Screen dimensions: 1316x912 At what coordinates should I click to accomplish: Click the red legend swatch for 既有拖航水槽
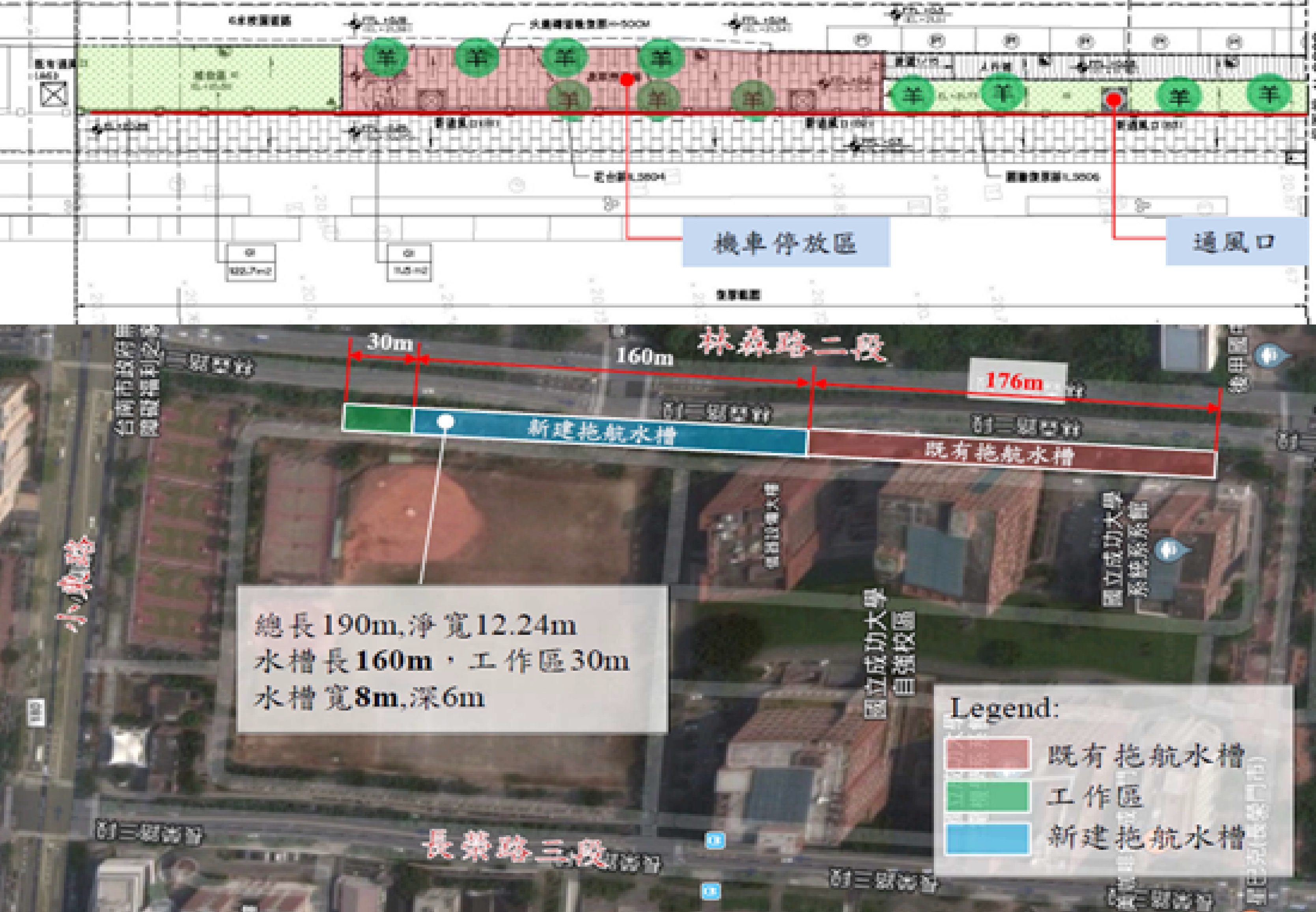pyautogui.click(x=988, y=755)
